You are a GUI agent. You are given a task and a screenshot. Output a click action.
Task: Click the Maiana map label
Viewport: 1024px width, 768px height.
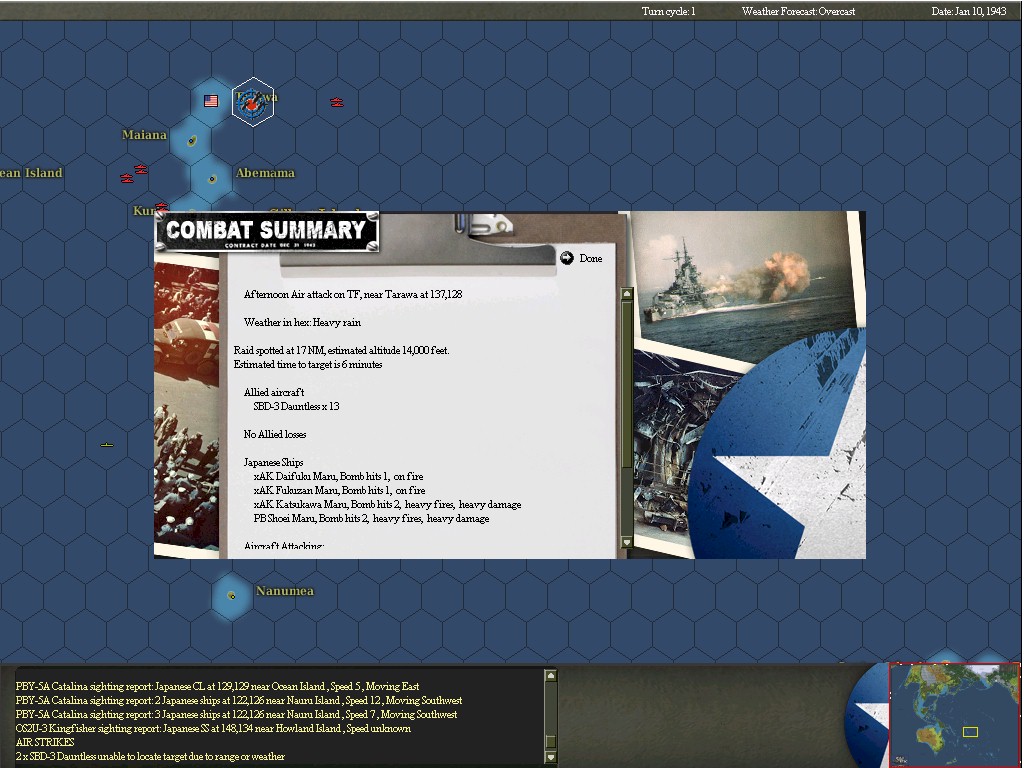tap(144, 135)
